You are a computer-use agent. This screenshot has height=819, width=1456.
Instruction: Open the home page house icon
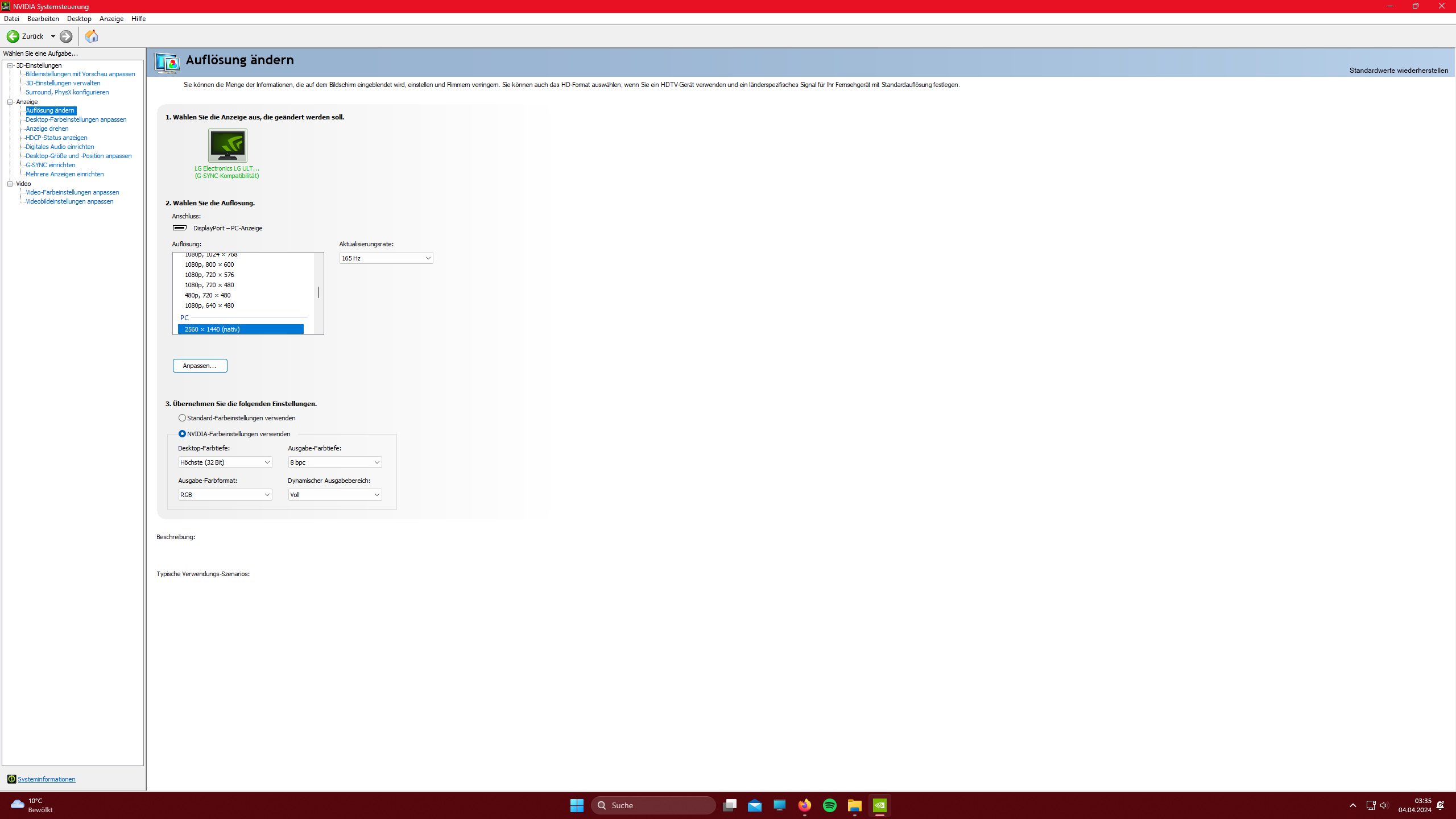92,36
